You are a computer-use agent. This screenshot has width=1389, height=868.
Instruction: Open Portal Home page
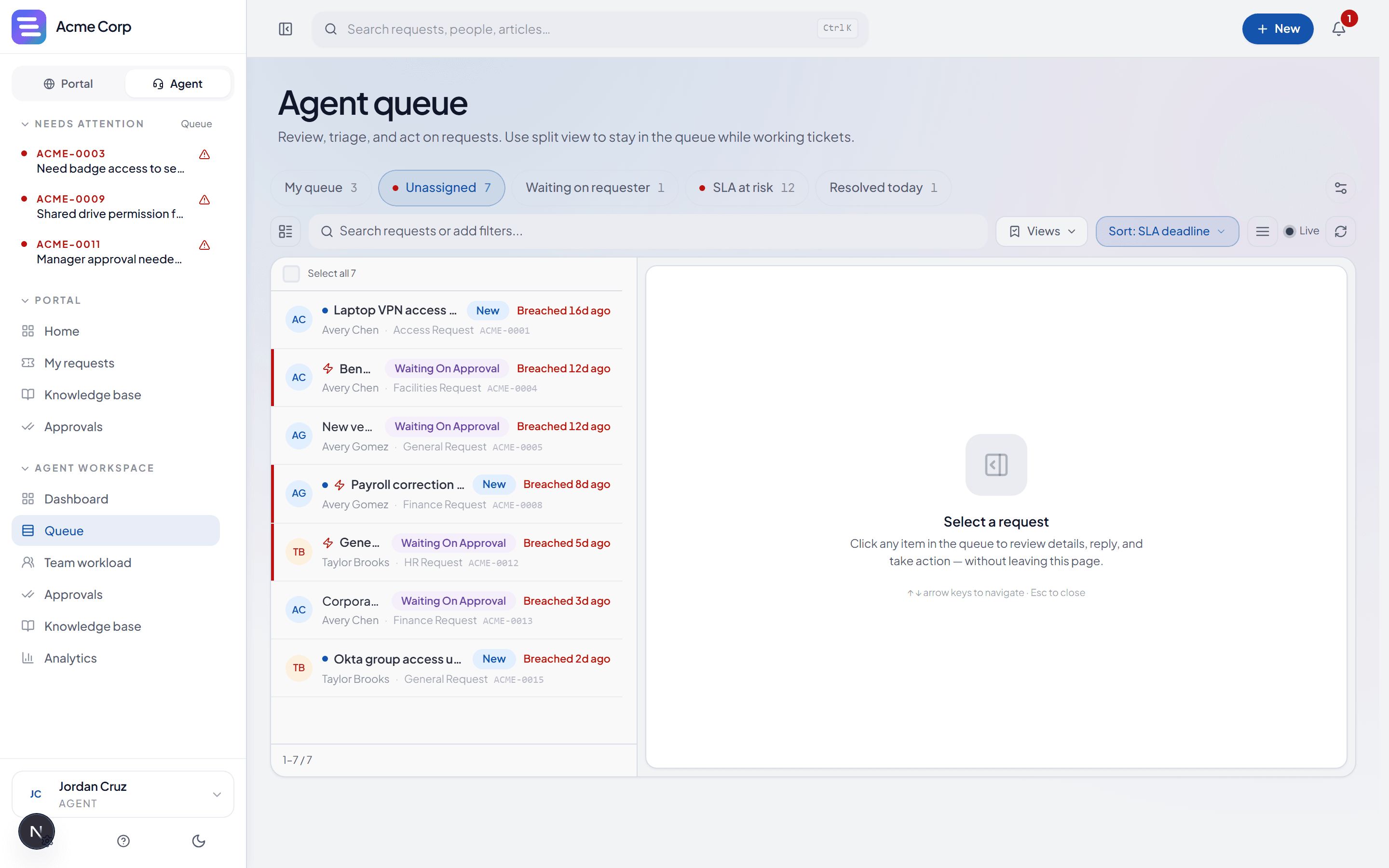coord(115,331)
